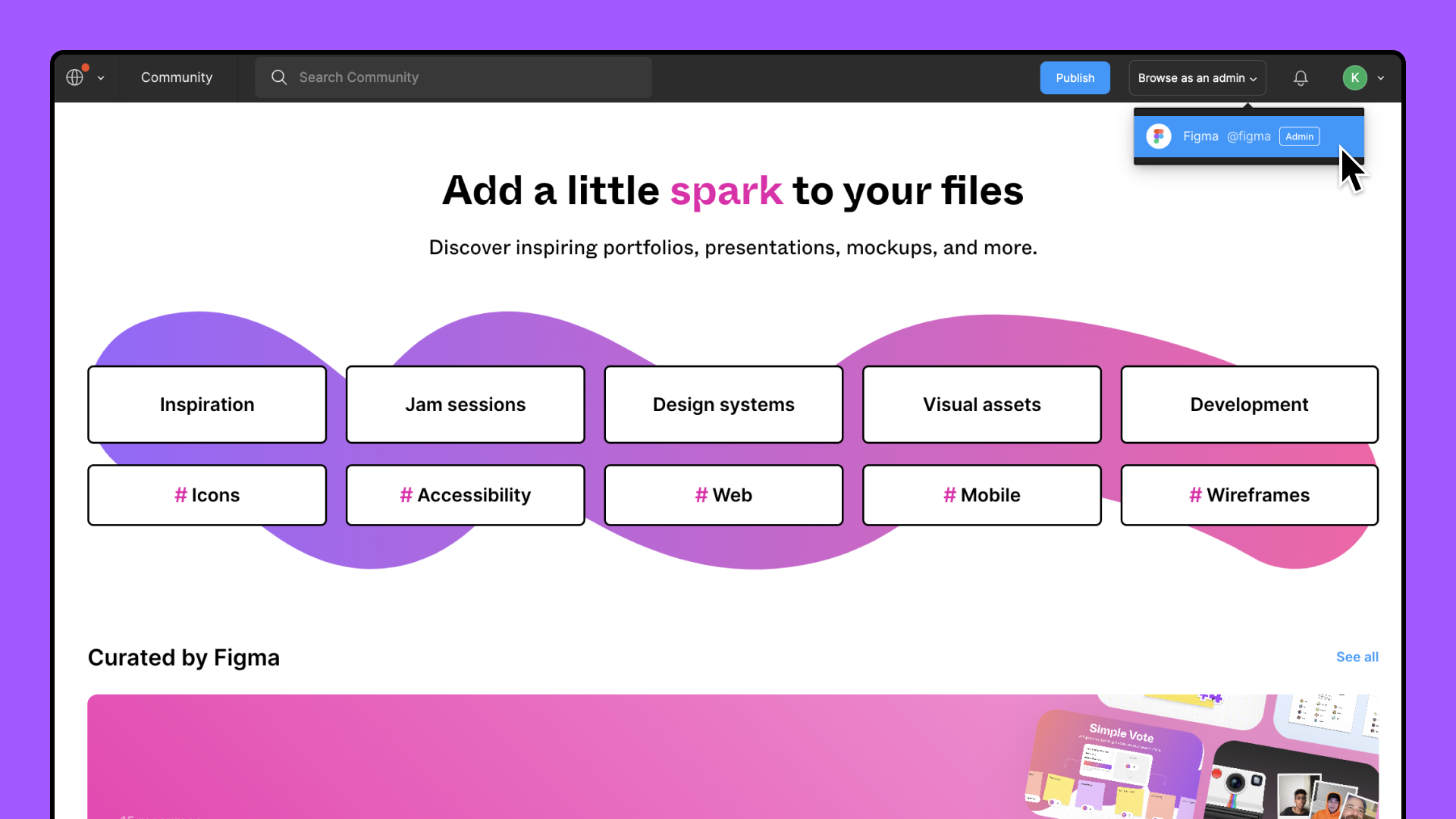The width and height of the screenshot is (1456, 819).
Task: Open notifications via the bell icon
Action: click(x=1300, y=77)
